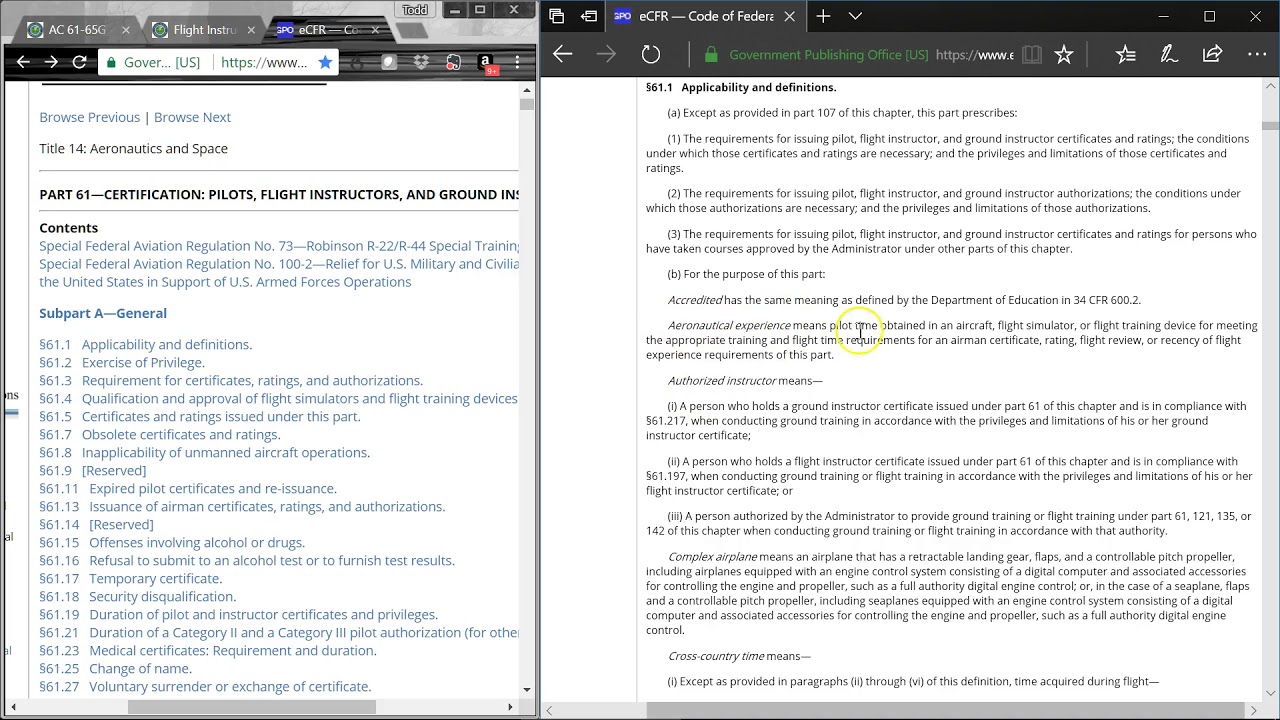This screenshot has width=1280, height=720.
Task: Click Chrome's vertical scrollbar down arrow
Action: point(527,689)
